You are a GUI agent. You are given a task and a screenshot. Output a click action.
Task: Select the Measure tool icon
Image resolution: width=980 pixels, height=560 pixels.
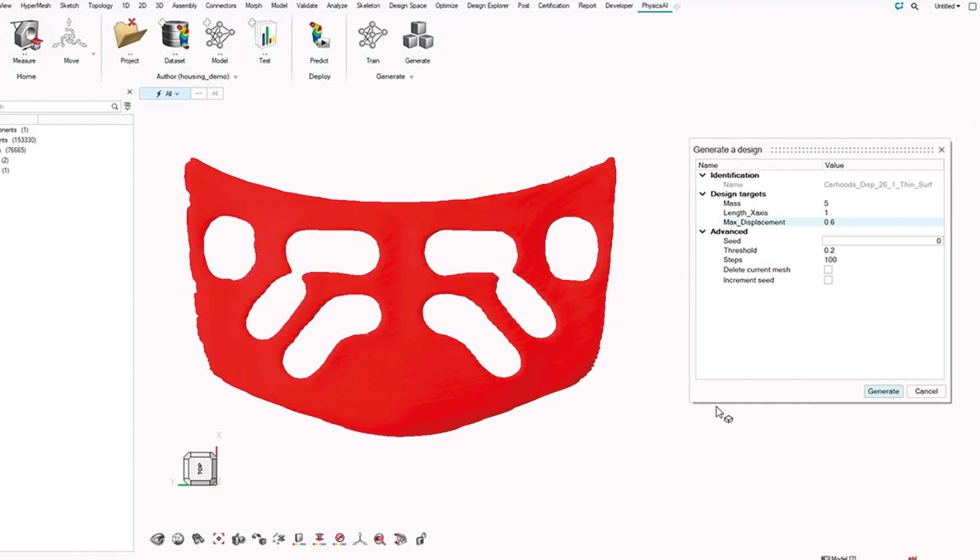(x=24, y=36)
